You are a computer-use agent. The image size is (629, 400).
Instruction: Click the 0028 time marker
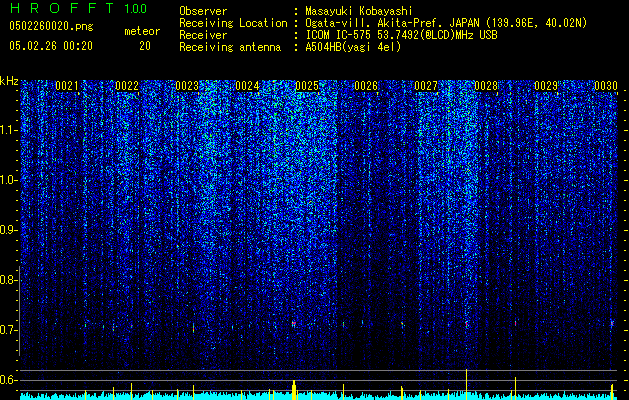[486, 86]
